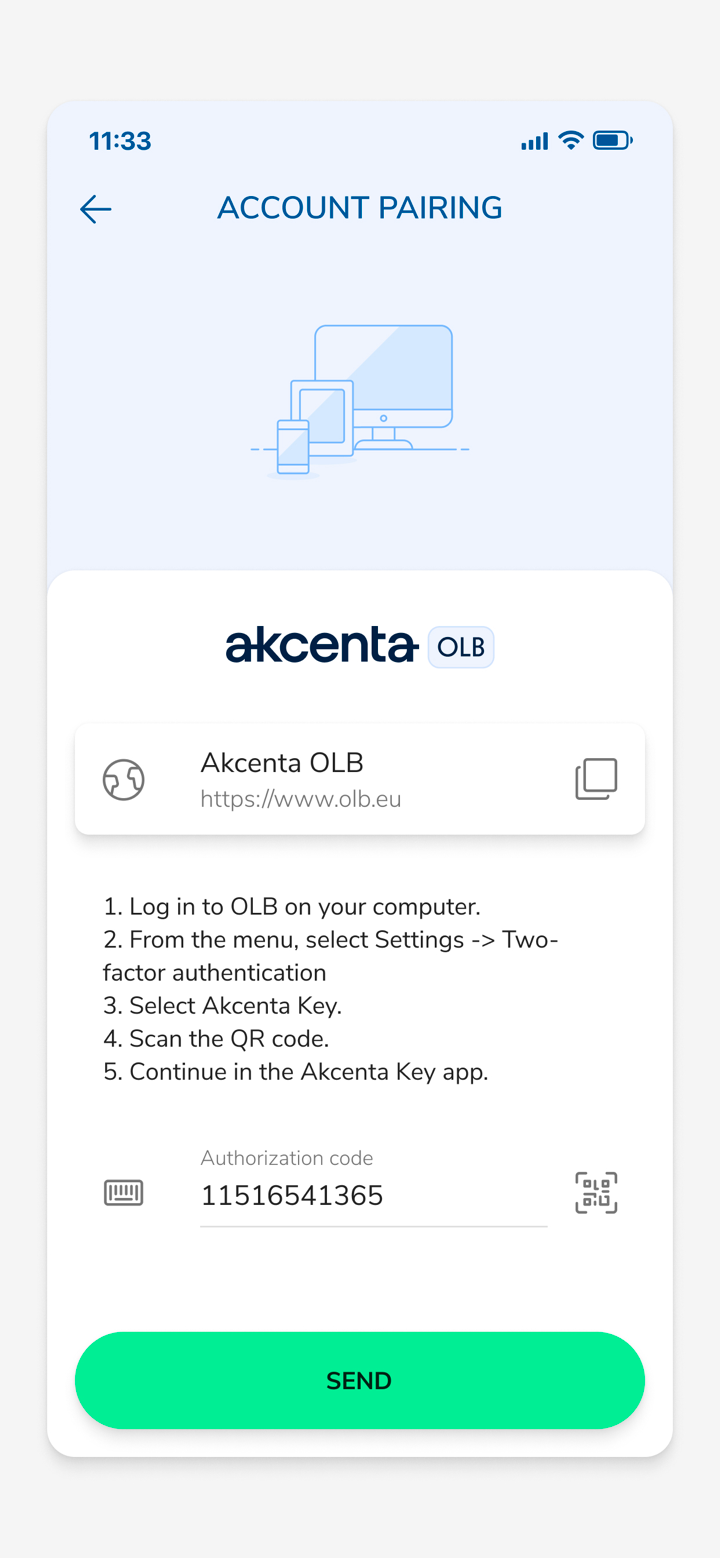Click the globe icon beside Akcenta OLB

click(x=124, y=779)
